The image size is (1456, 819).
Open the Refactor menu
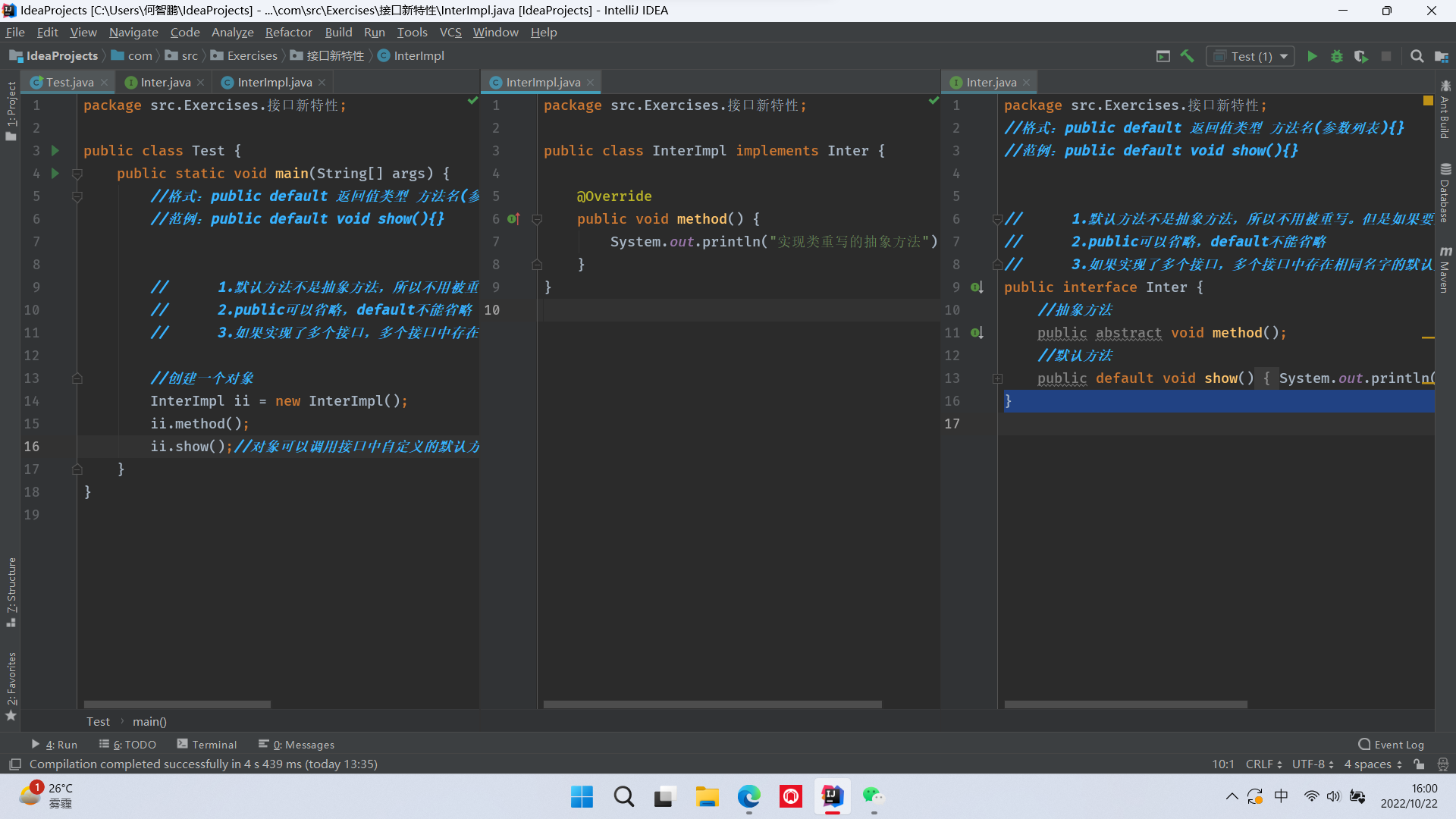[x=288, y=32]
